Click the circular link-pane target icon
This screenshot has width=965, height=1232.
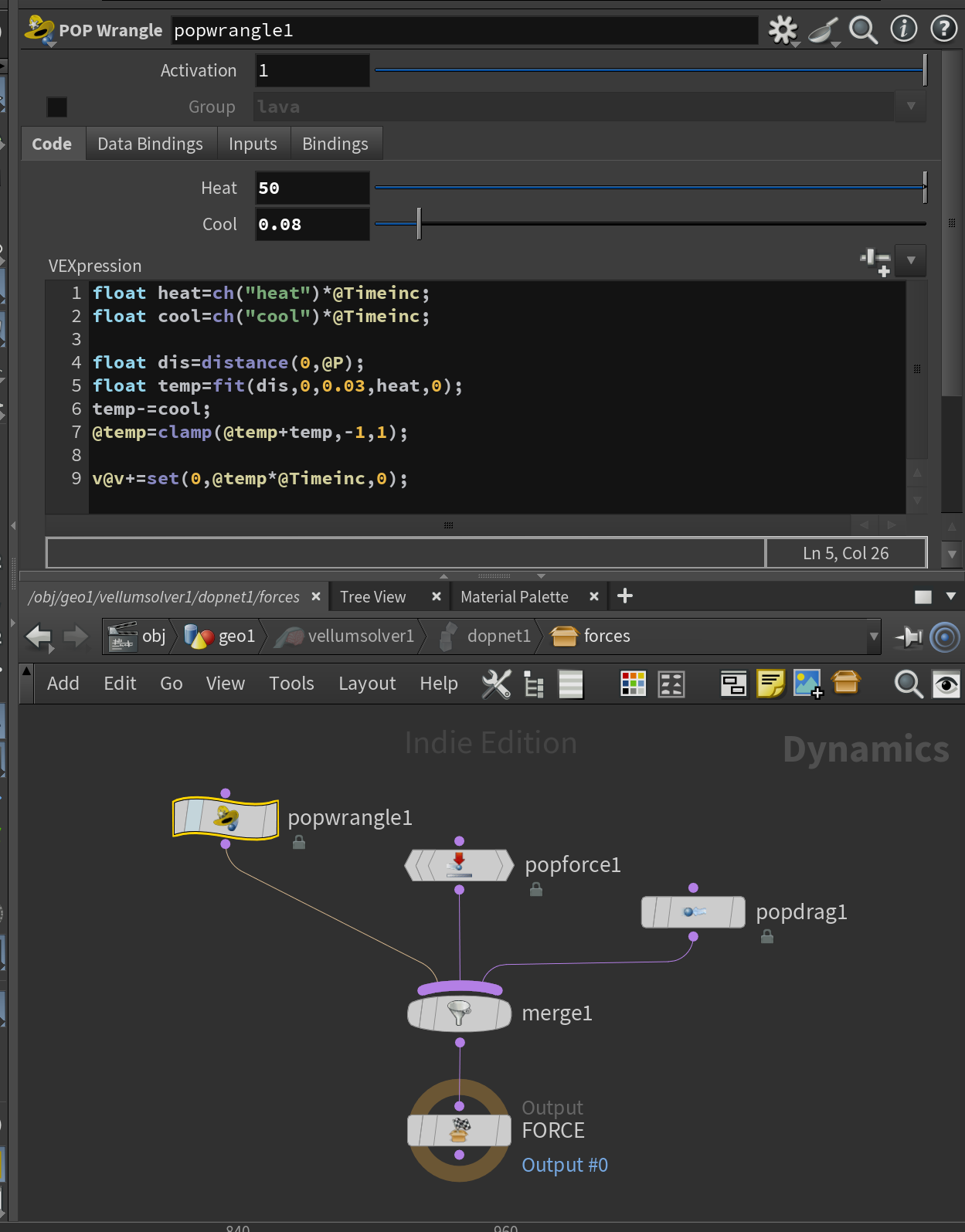pyautogui.click(x=945, y=637)
